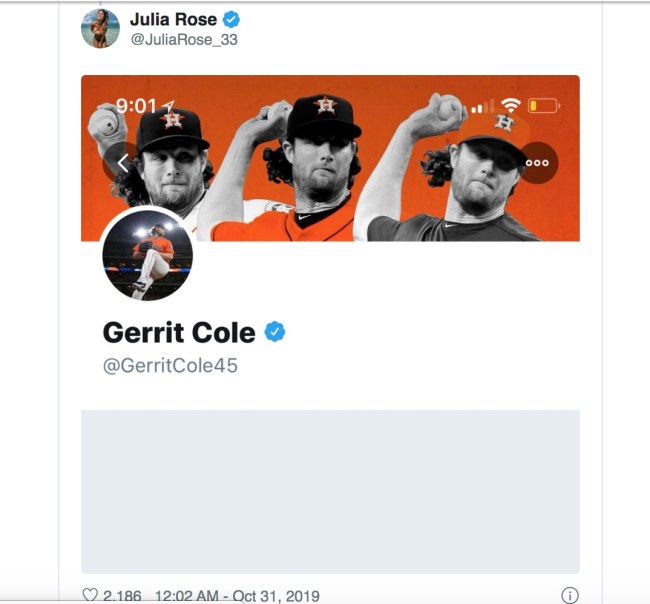The image size is (650, 604).
Task: Open the three-dot more options button
Action: click(537, 163)
